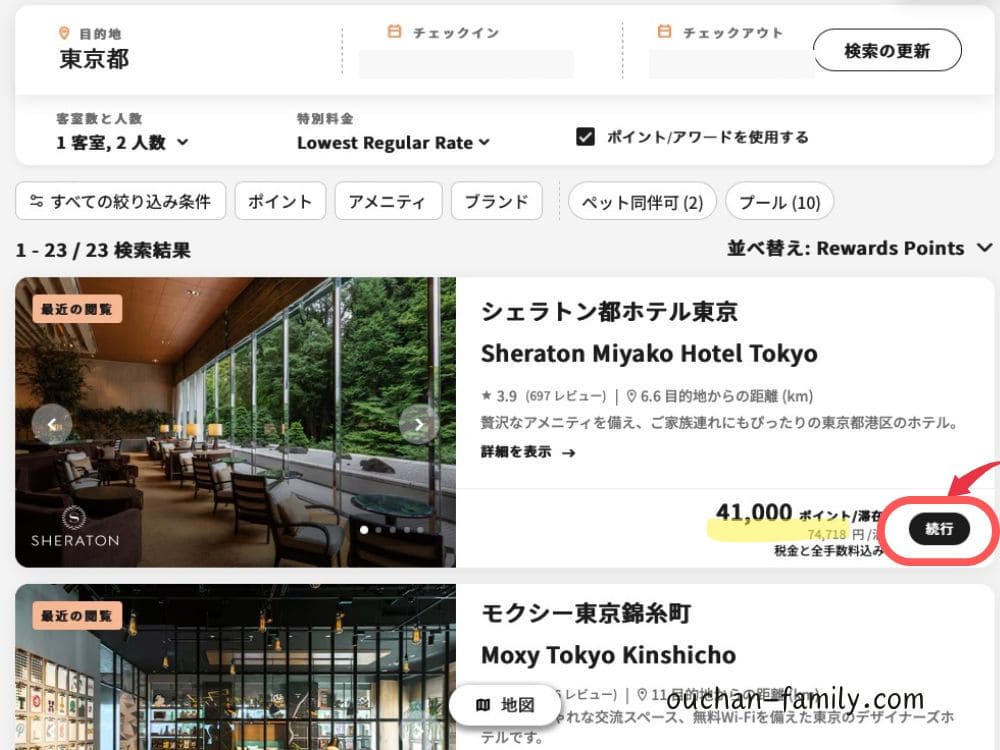Open the Sheraton lounge photo
Screen dimensions: 1000x750
(x=235, y=422)
